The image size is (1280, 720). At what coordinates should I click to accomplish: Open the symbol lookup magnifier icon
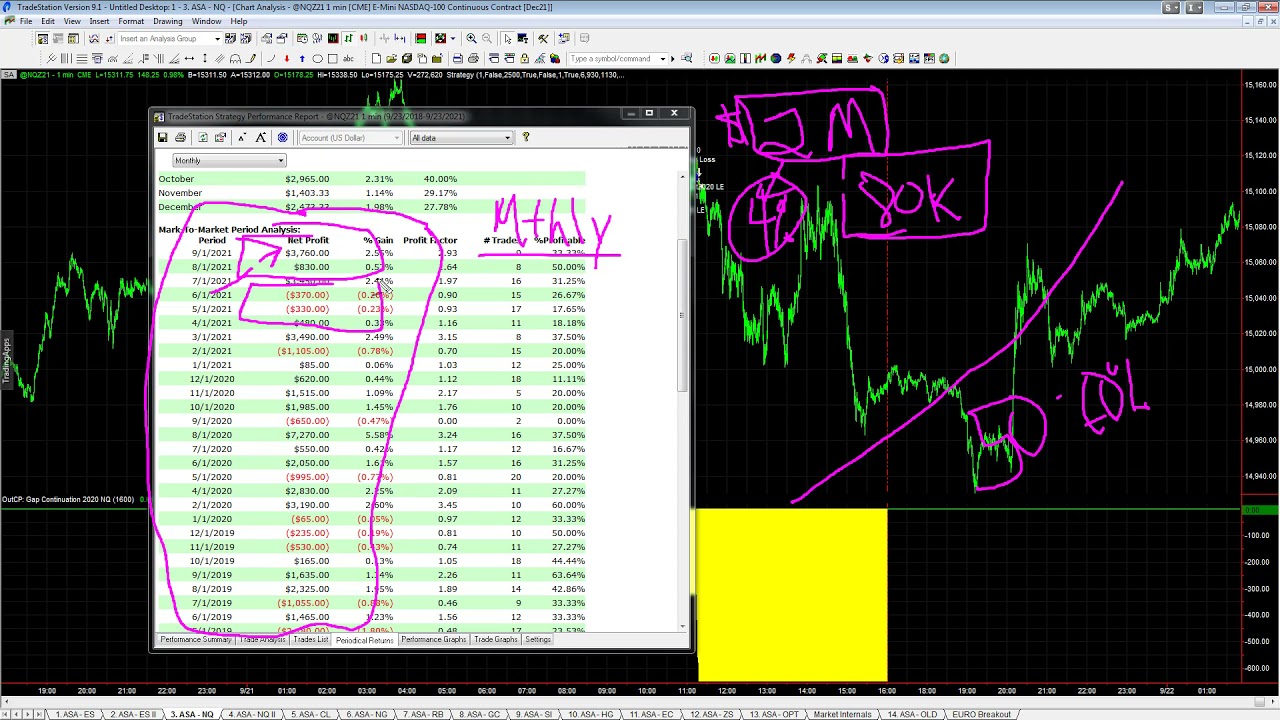(x=686, y=59)
